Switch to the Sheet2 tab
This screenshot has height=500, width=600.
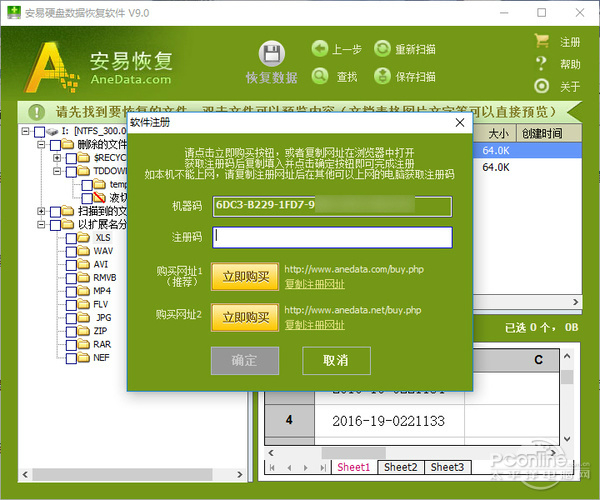click(401, 467)
